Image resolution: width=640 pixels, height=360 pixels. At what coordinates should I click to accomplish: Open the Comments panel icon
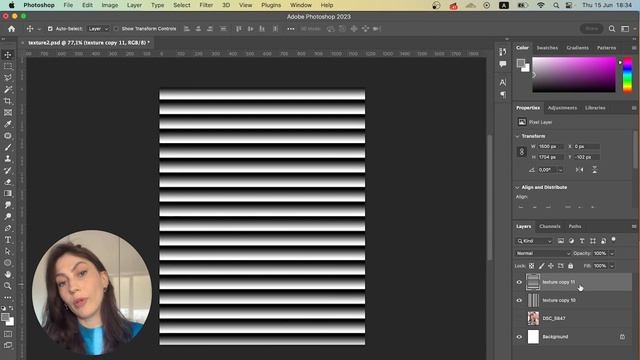click(503, 64)
